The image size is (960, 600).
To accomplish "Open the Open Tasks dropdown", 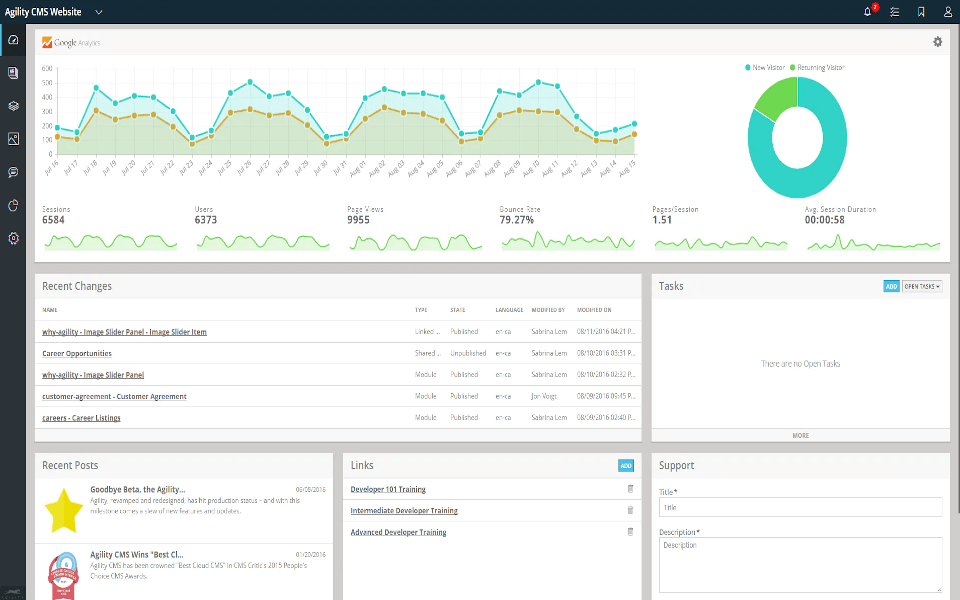I will [x=922, y=286].
